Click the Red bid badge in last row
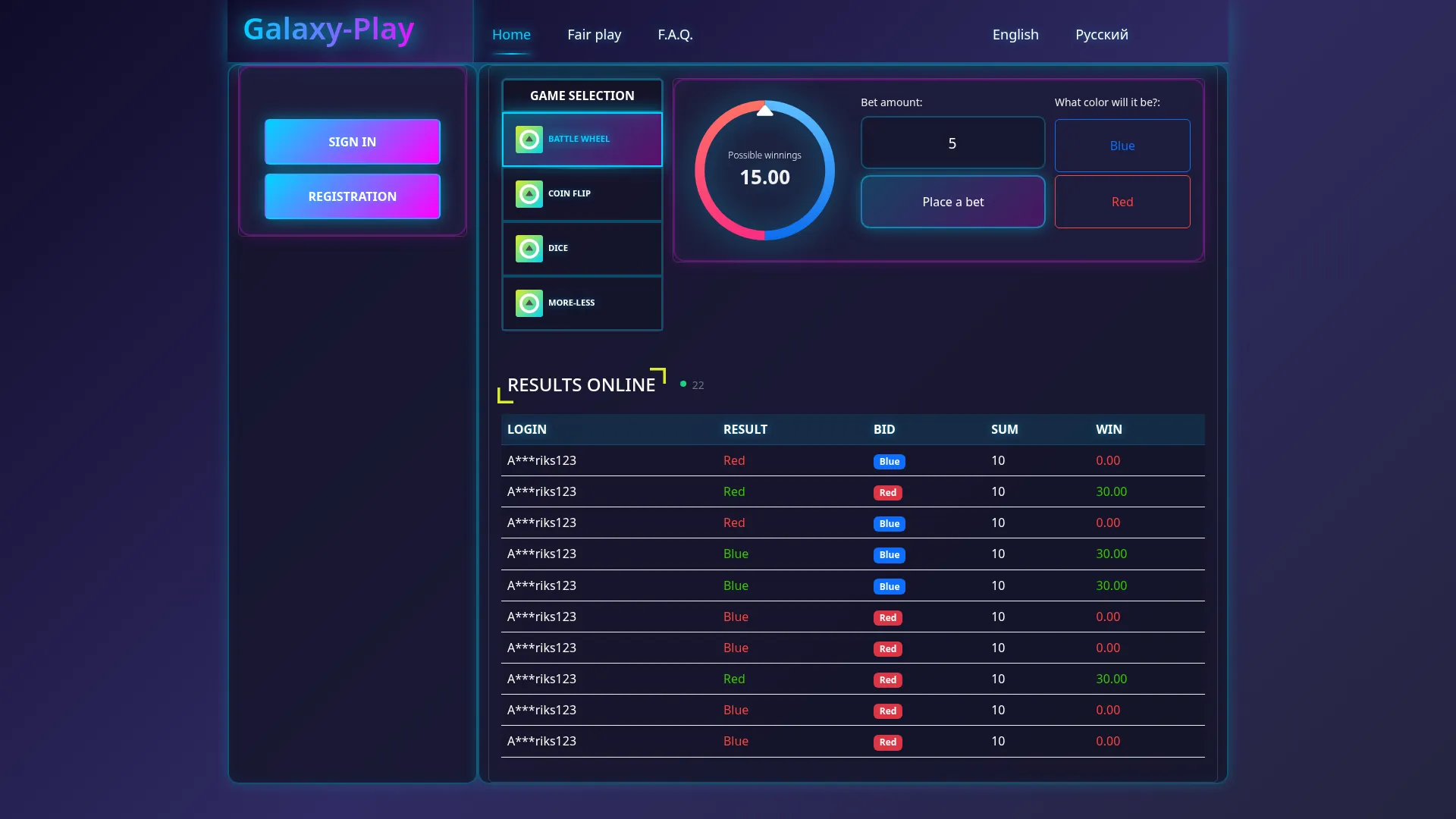The height and width of the screenshot is (819, 1456). (888, 742)
